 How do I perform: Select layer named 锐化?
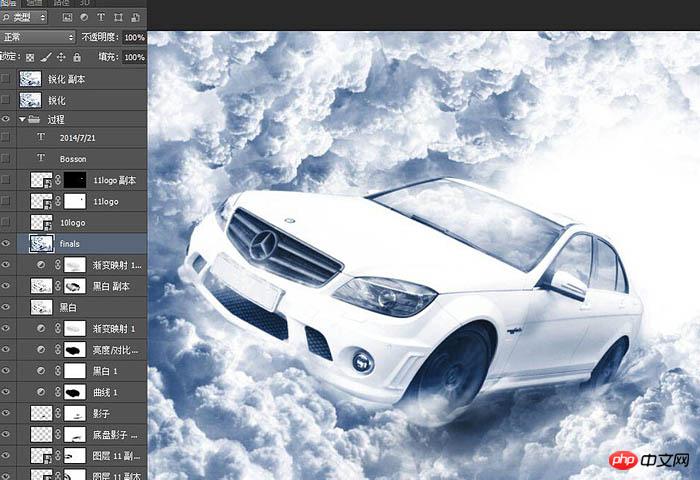(x=57, y=100)
